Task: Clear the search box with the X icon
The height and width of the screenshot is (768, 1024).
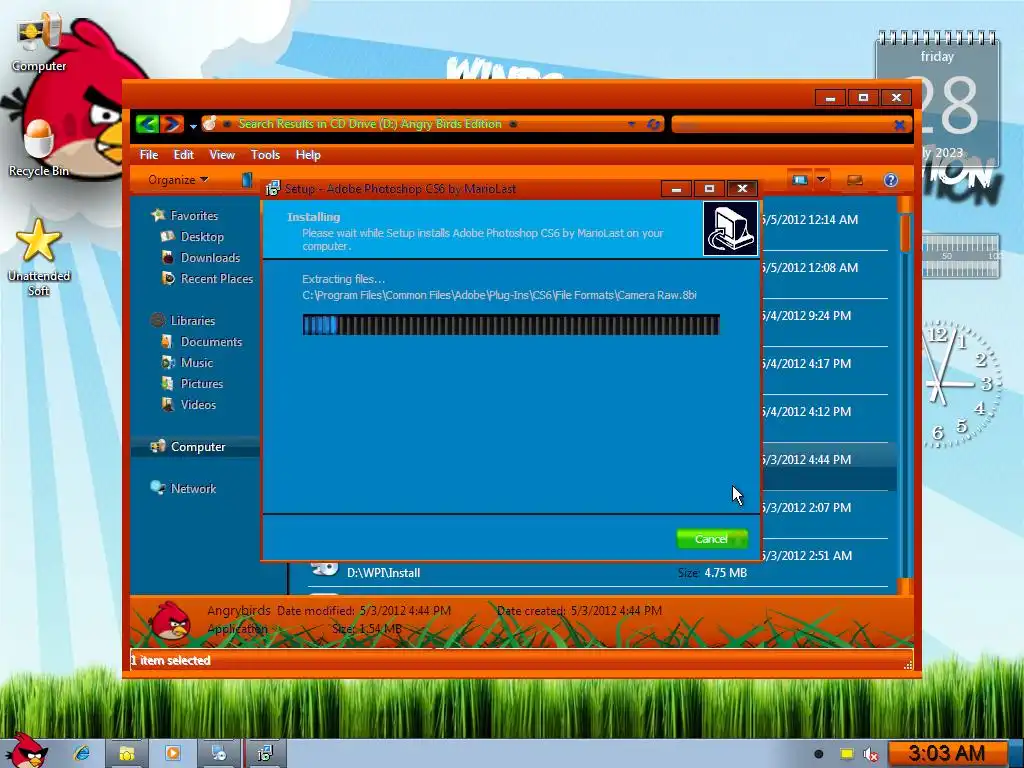Action: [x=899, y=125]
